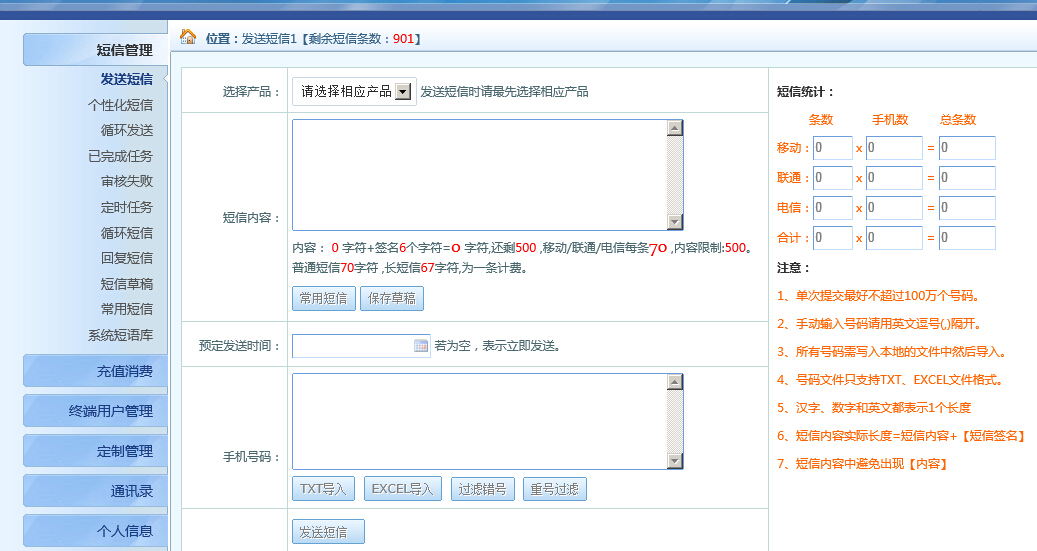Image resolution: width=1037 pixels, height=551 pixels.
Task: Click the down arrow of 短信内容 scrollbar
Action: [675, 222]
